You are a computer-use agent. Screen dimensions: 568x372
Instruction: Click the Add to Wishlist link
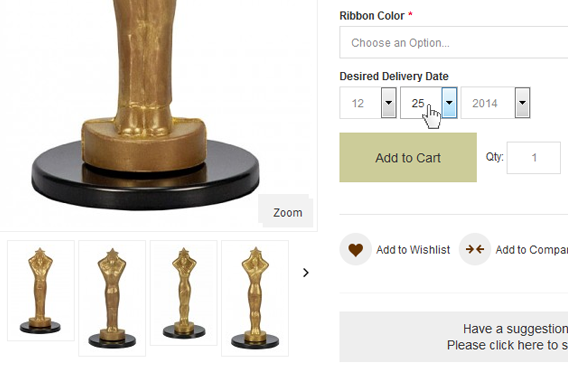tap(413, 250)
